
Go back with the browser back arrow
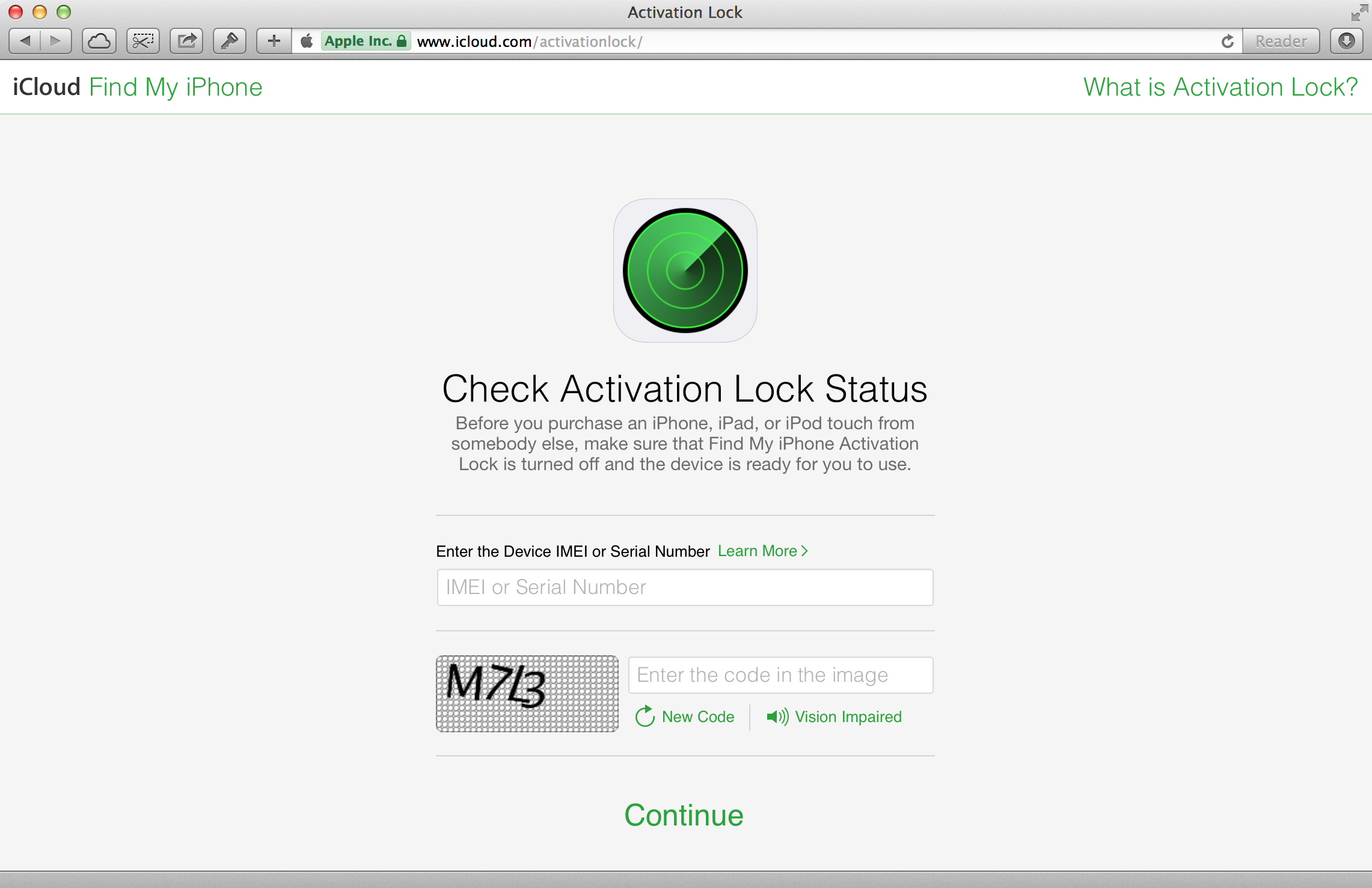coord(25,41)
